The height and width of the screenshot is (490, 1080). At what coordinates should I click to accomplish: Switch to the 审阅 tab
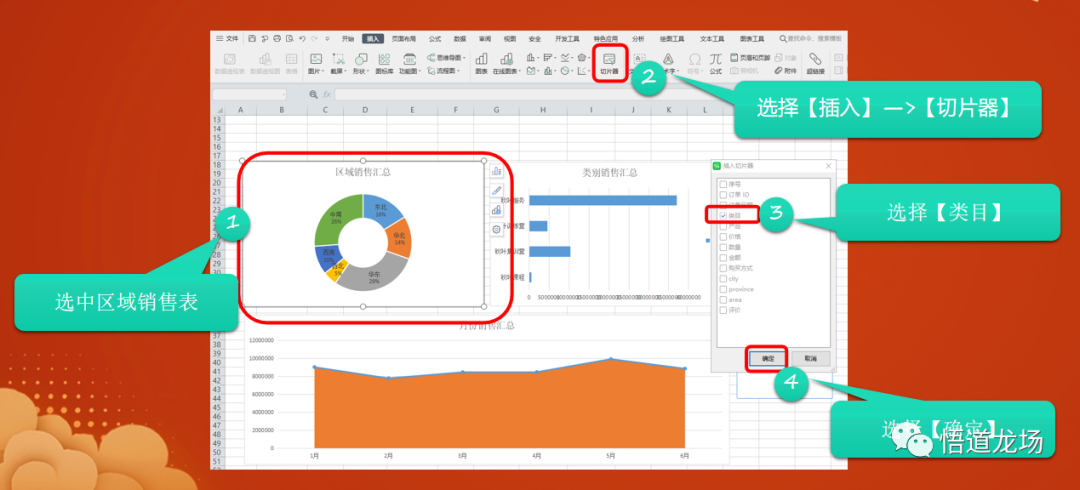coord(485,39)
